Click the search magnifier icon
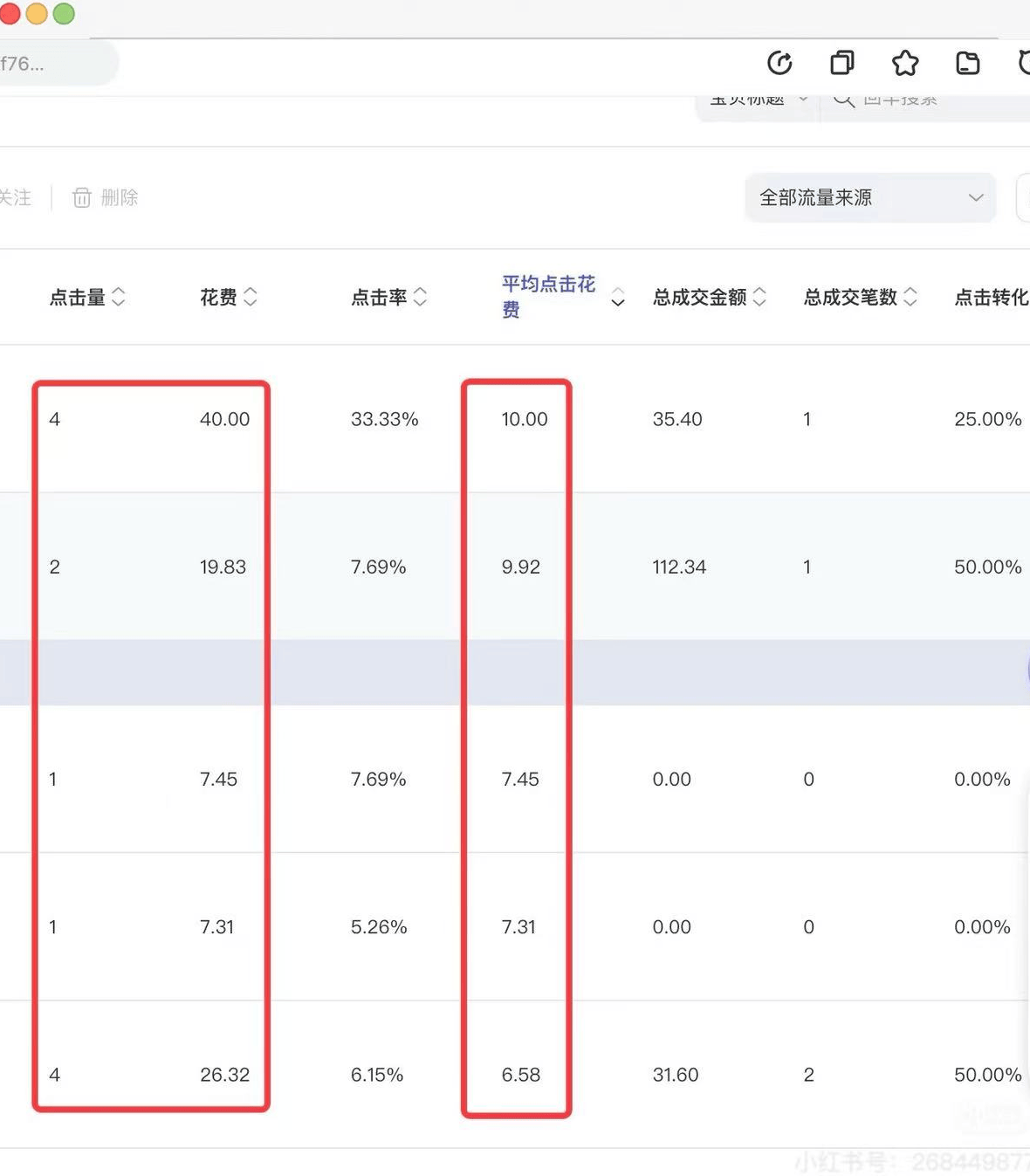 point(843,100)
